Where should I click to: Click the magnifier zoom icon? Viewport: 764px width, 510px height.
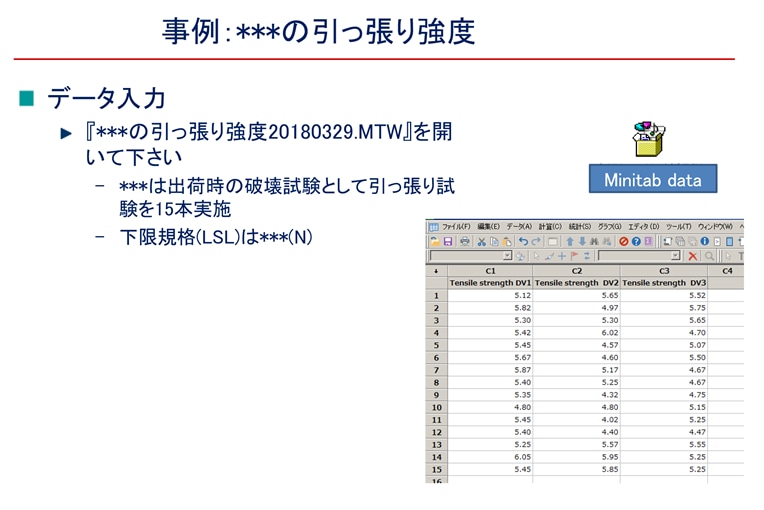(x=709, y=256)
